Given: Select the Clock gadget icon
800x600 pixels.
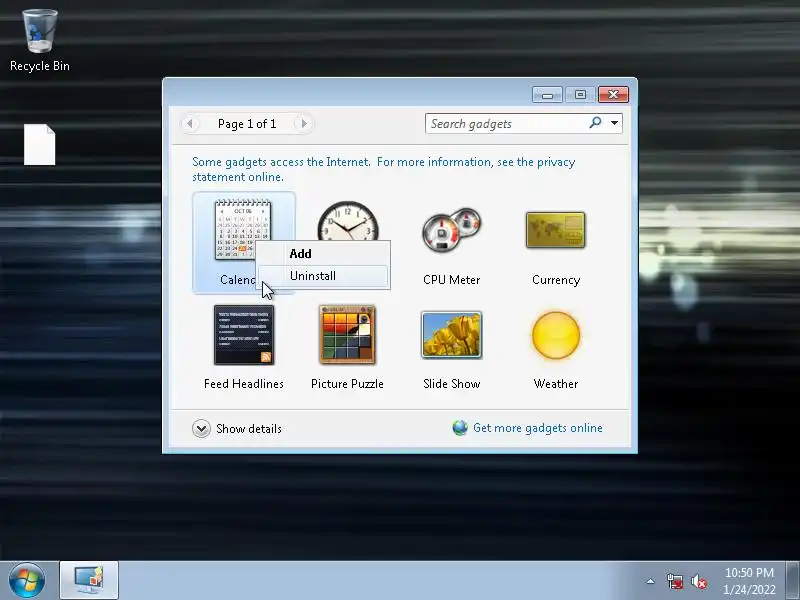Looking at the screenshot, I should 348,220.
